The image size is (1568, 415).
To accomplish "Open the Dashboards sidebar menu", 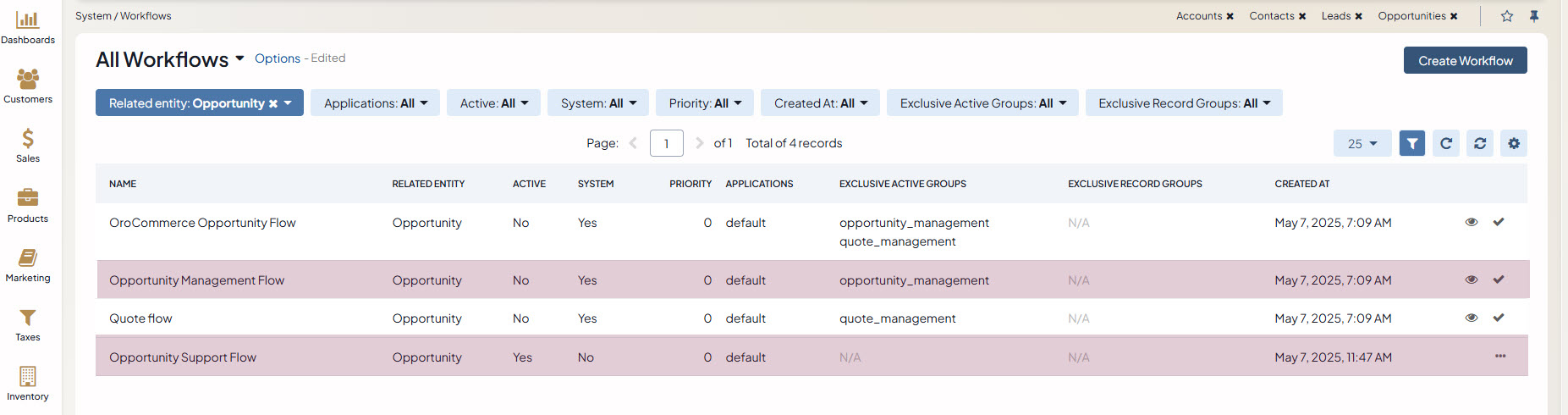I will coord(28,27).
